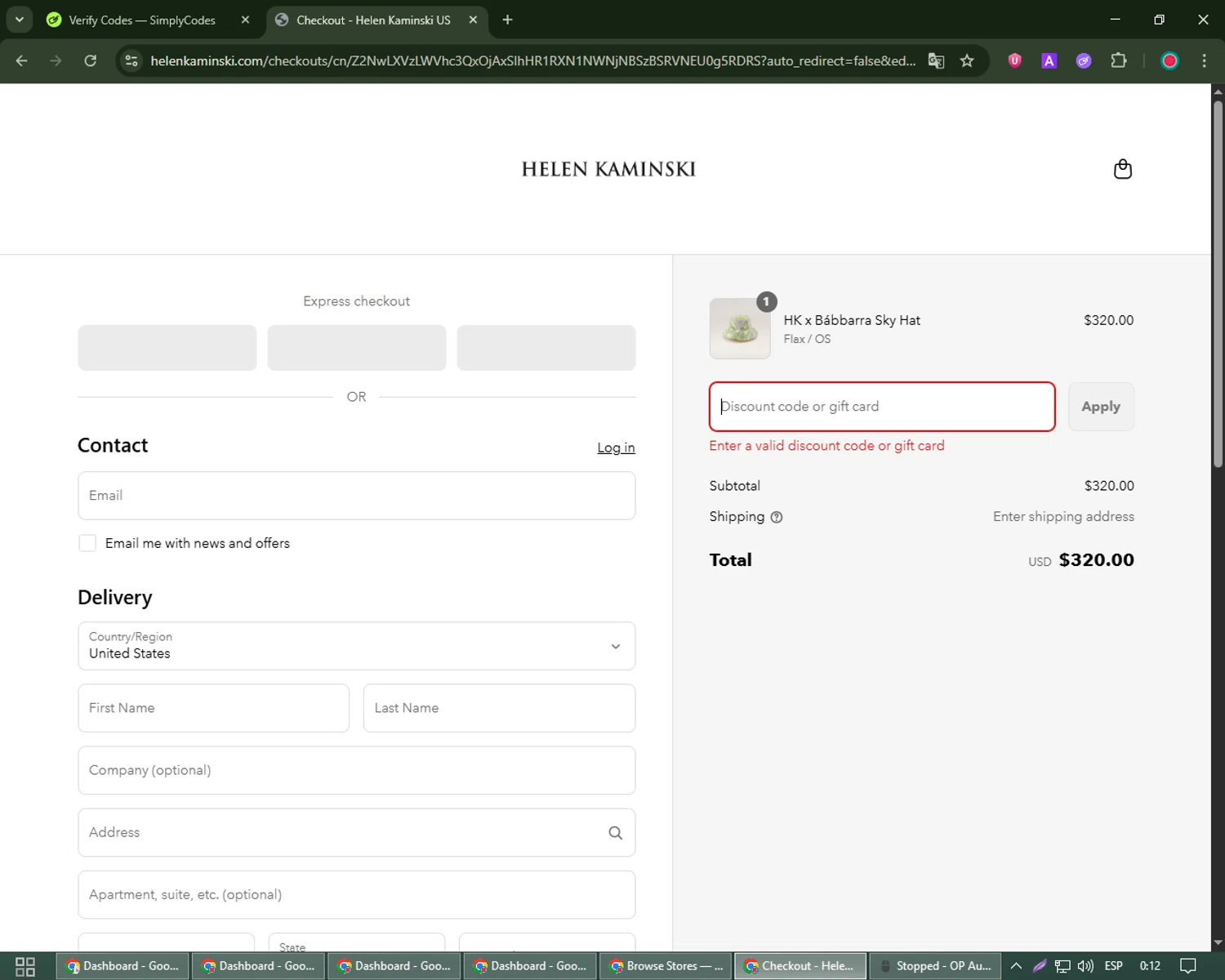Close the Verify Codes SimplyCodes tab

245,20
